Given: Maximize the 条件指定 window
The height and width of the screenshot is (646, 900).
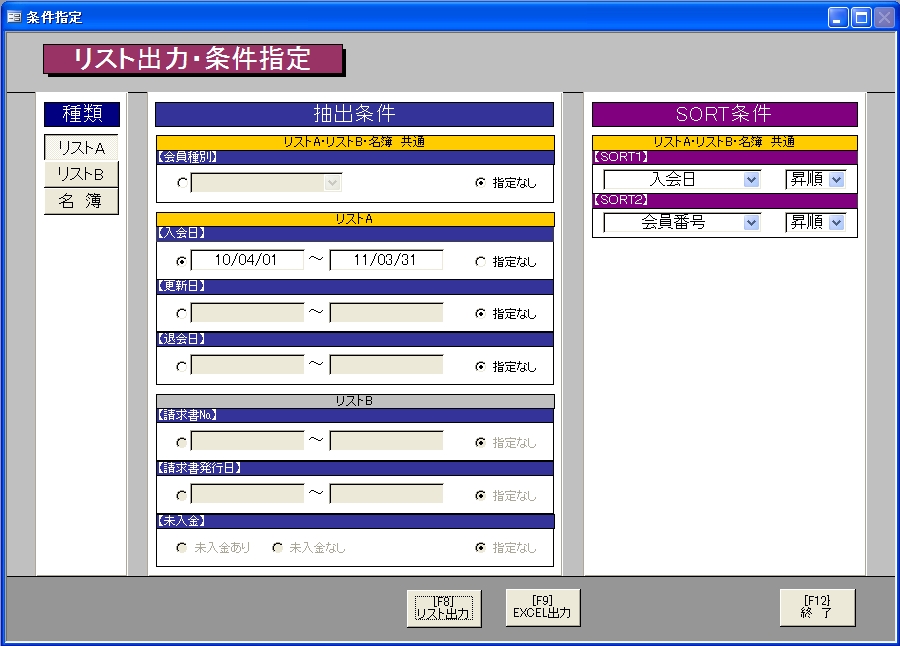Looking at the screenshot, I should pos(861,18).
